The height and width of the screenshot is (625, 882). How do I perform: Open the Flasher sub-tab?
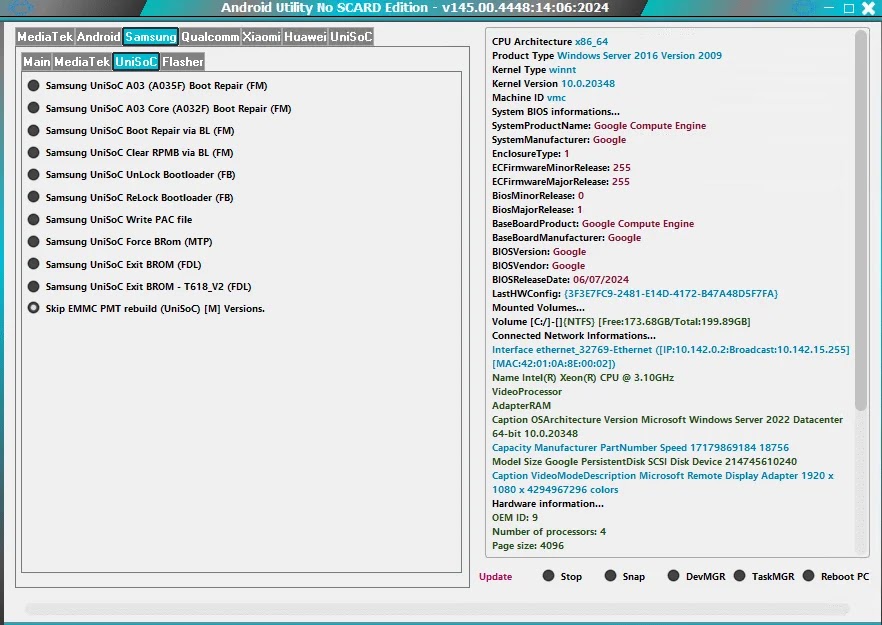pos(182,61)
